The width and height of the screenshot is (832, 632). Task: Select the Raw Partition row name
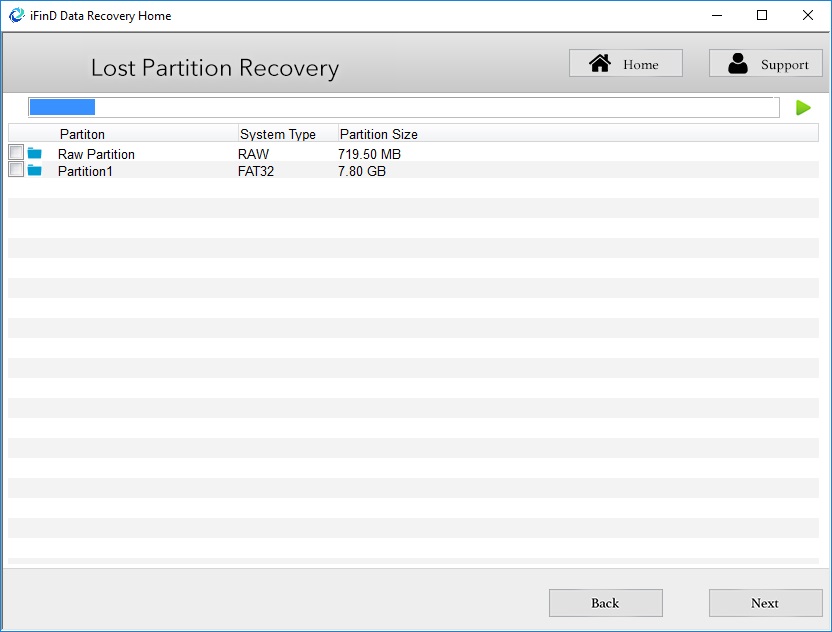coord(96,154)
